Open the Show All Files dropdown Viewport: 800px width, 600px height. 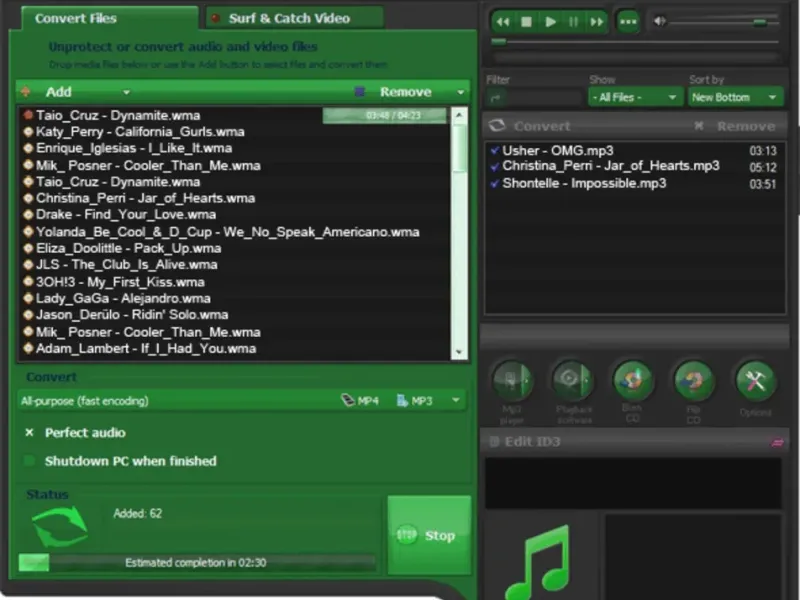635,97
